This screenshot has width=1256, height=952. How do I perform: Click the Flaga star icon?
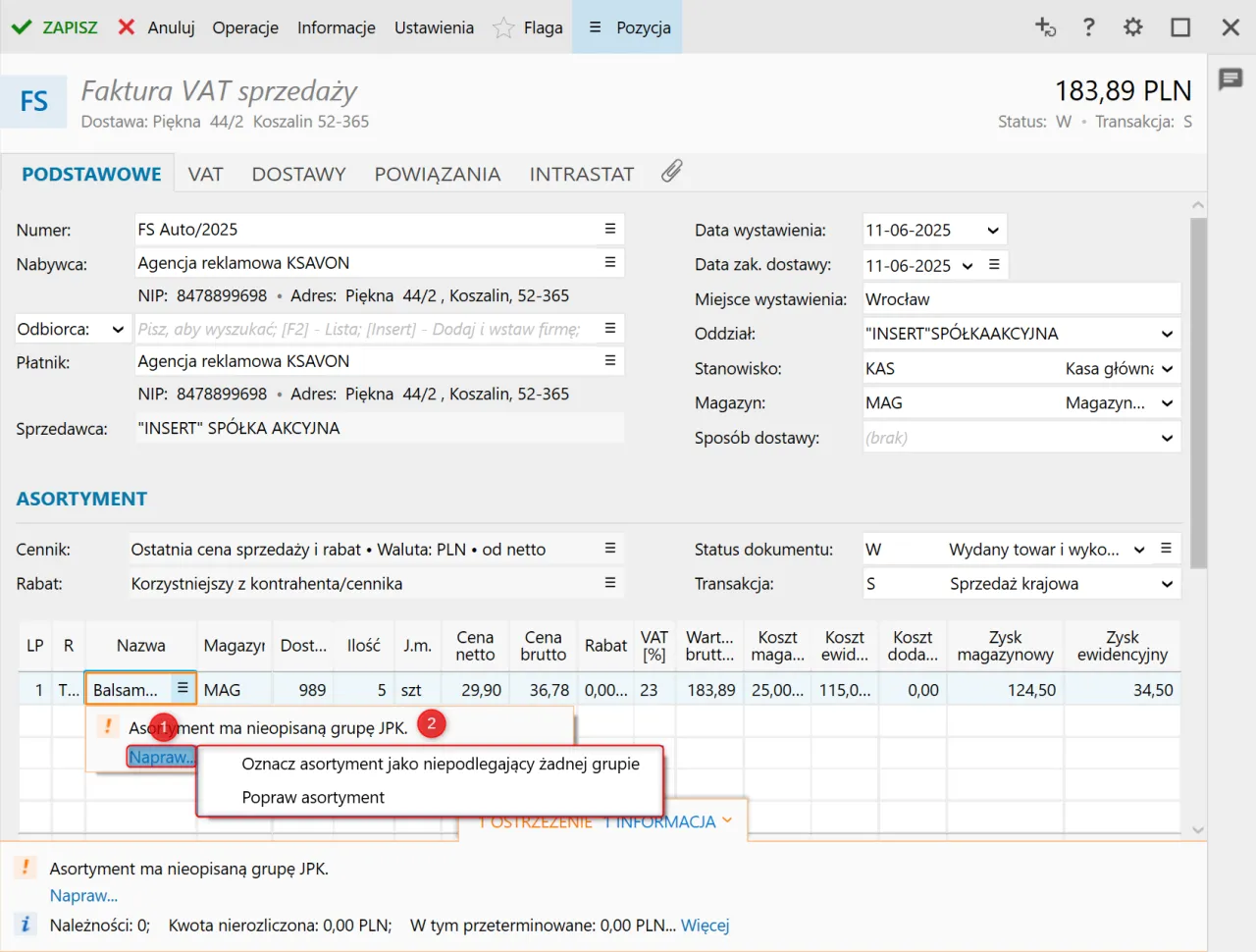(x=503, y=27)
